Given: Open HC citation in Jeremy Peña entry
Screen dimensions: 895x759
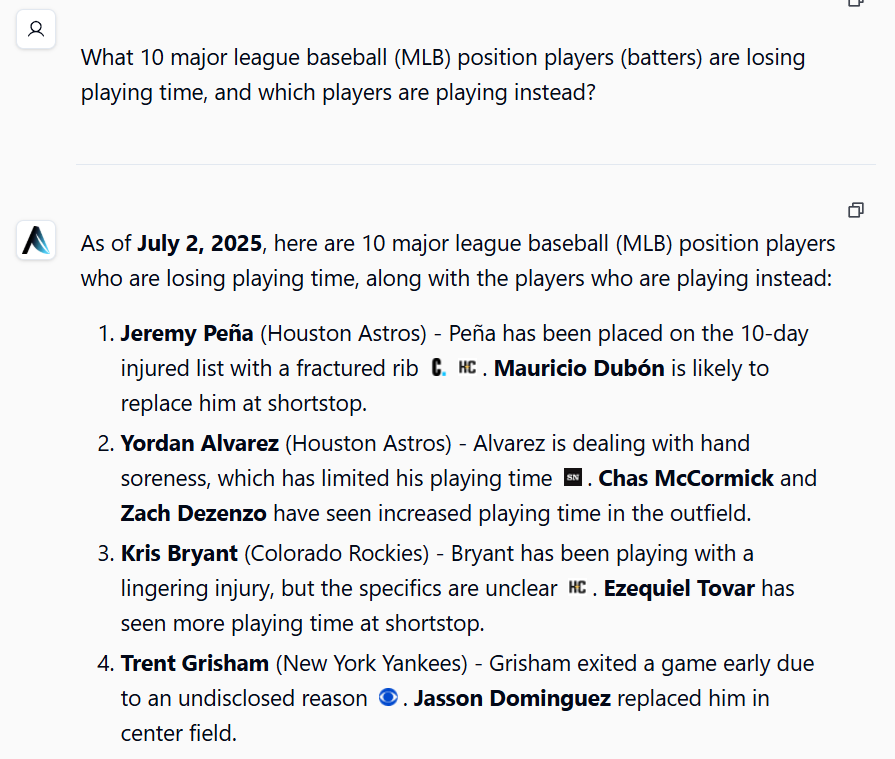Looking at the screenshot, I should point(467,368).
